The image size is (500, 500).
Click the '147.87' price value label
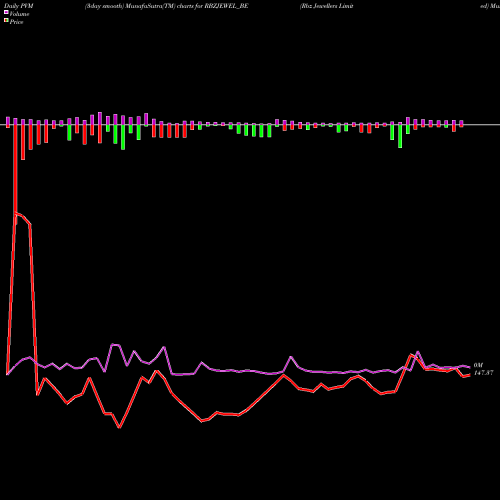pyautogui.click(x=483, y=373)
